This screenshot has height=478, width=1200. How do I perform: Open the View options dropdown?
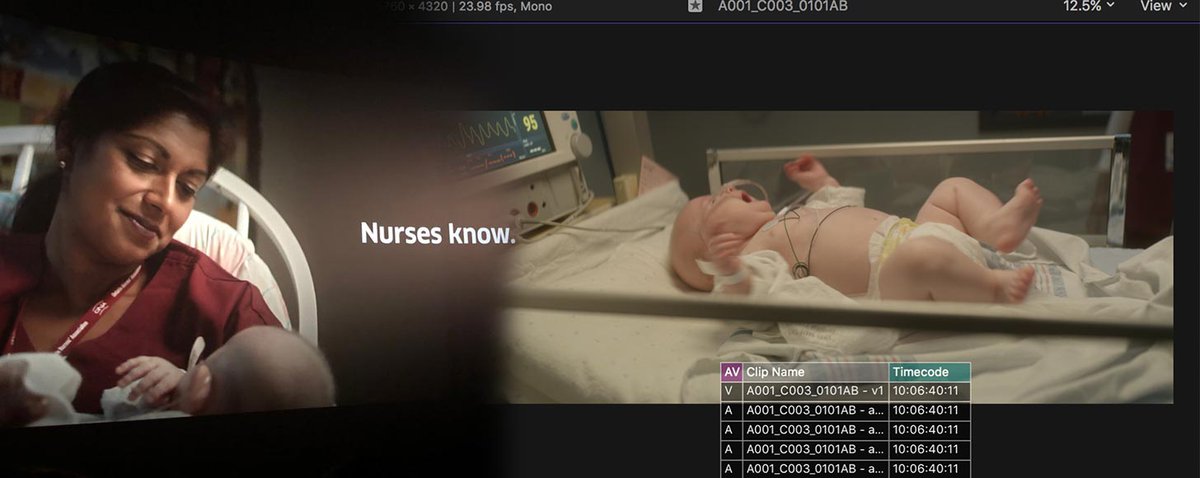coord(1162,6)
